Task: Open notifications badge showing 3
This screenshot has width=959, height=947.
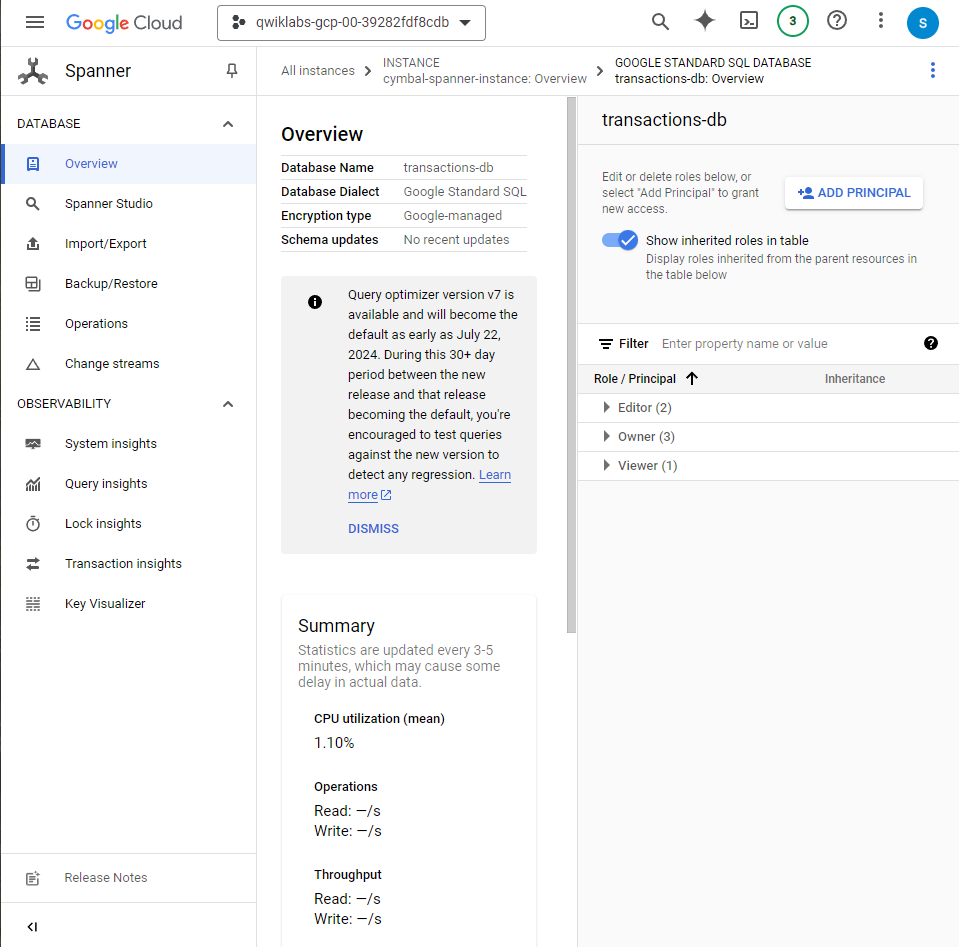Action: pyautogui.click(x=793, y=21)
